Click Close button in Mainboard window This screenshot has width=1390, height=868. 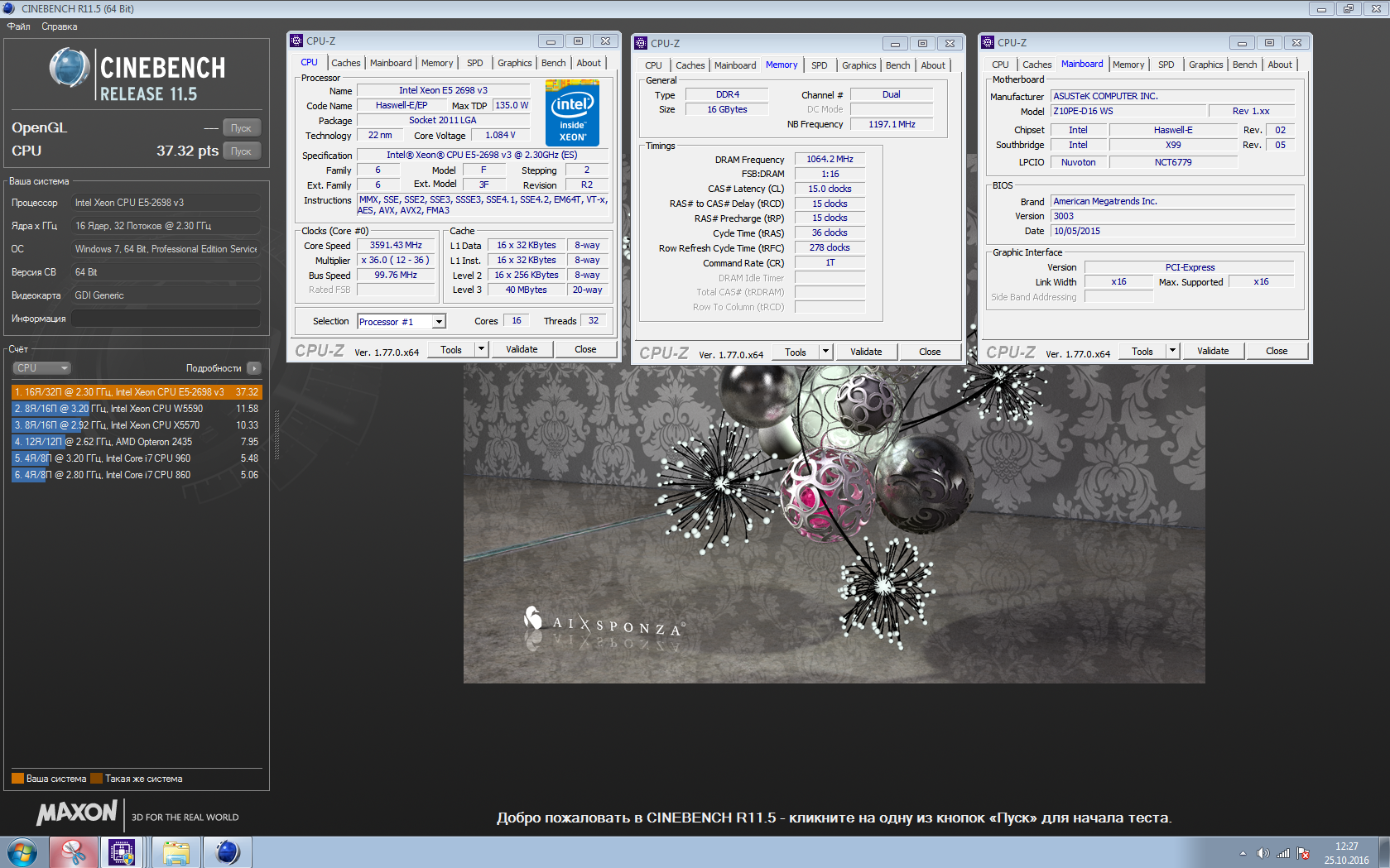coord(1277,351)
